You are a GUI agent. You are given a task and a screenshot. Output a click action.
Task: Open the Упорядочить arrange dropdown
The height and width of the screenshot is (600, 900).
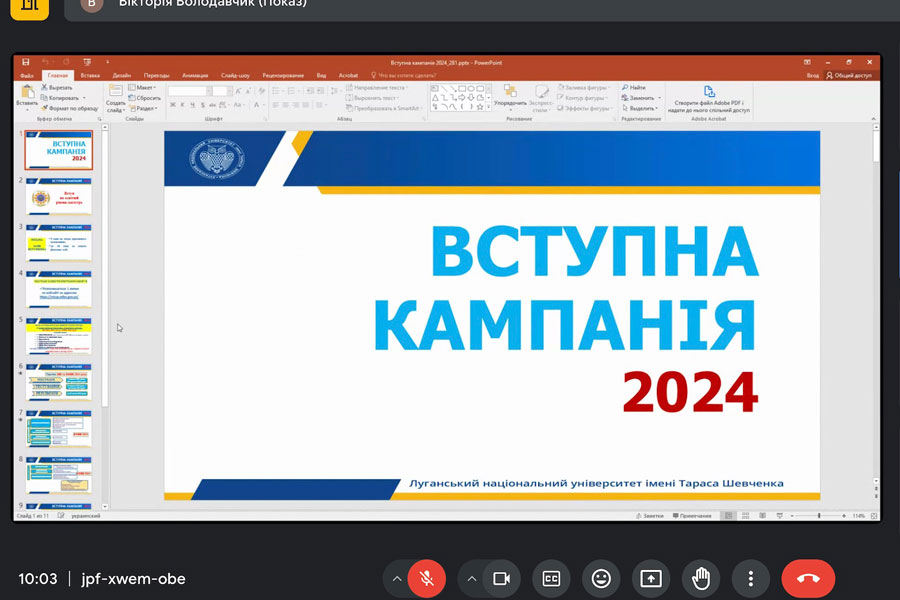(510, 98)
